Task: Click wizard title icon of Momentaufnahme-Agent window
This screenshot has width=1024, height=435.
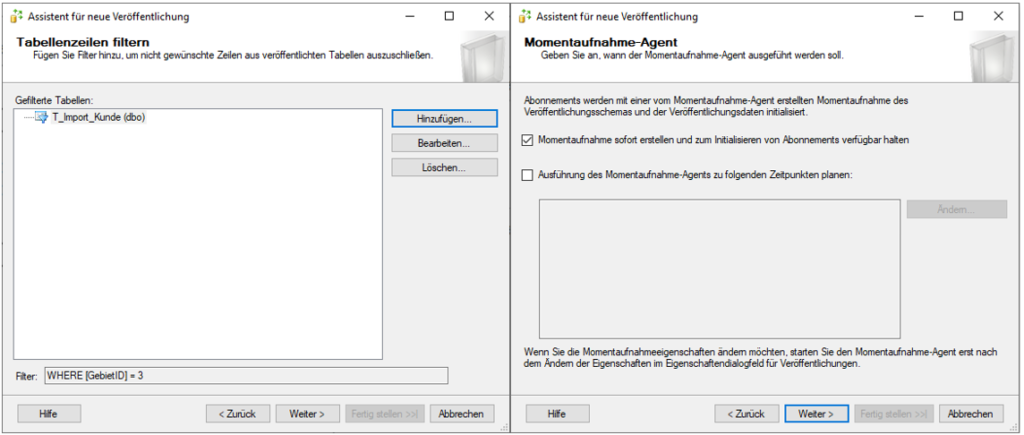Action: [526, 16]
